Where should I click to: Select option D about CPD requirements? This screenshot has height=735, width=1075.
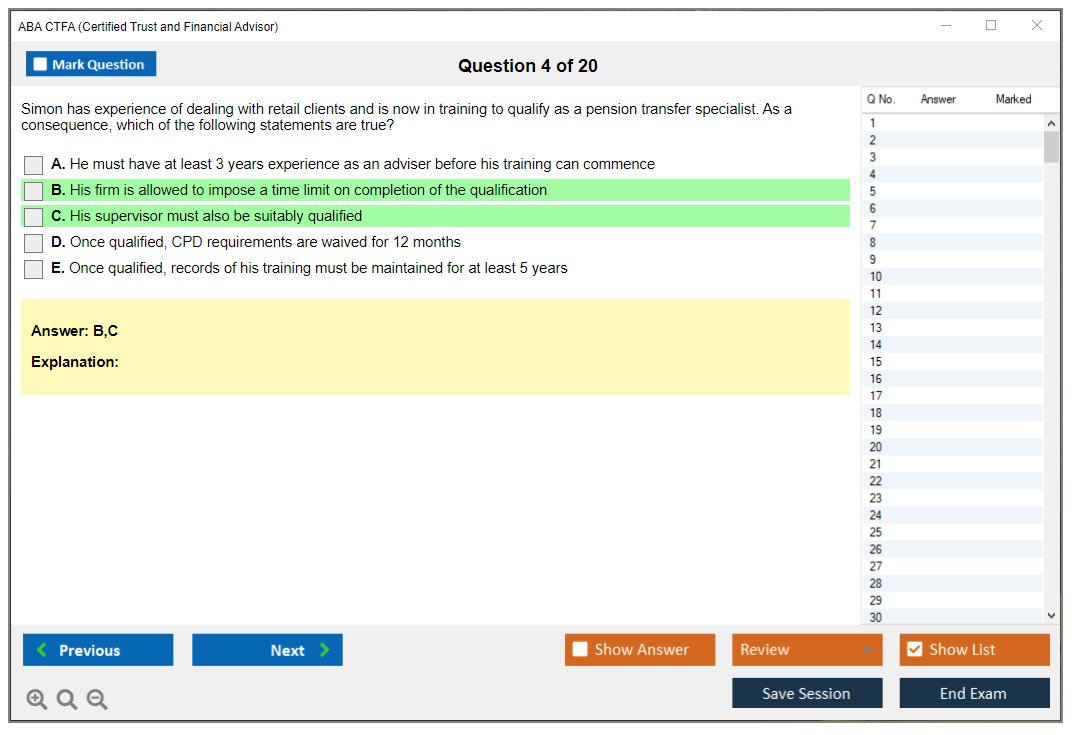[34, 243]
